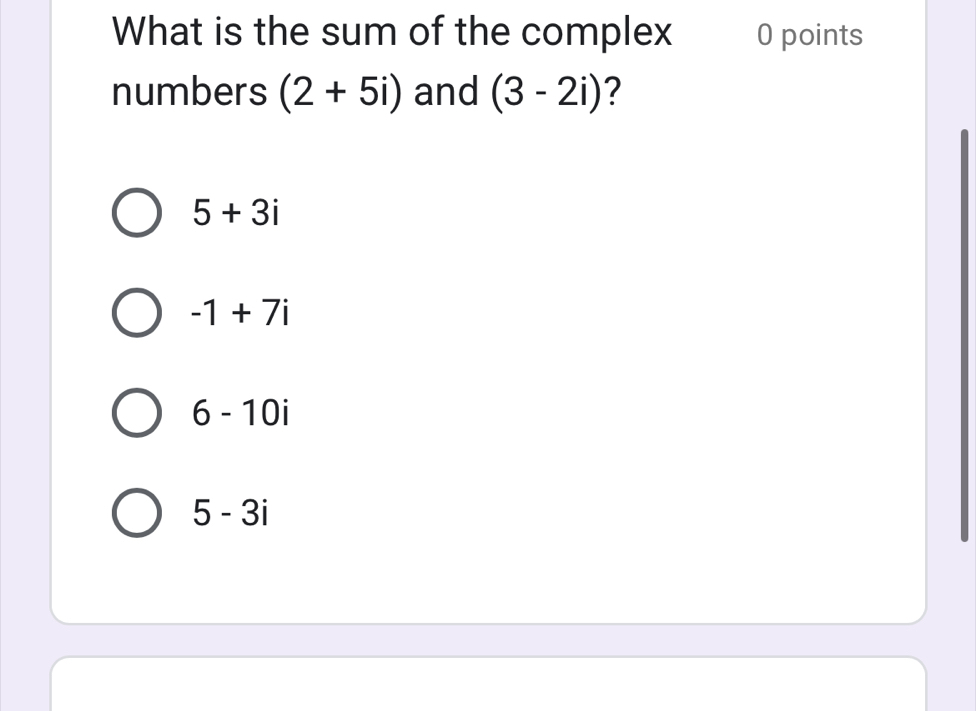The height and width of the screenshot is (711, 976).
Task: Mark the 5 - 3i radio circle
Action: (x=135, y=514)
